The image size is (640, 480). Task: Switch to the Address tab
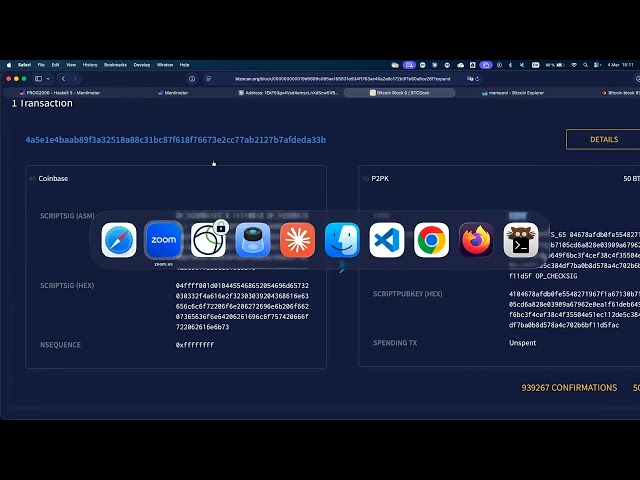click(x=288, y=93)
